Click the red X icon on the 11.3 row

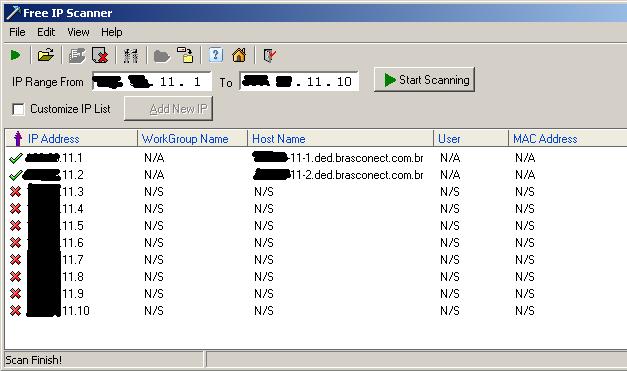coord(16,192)
